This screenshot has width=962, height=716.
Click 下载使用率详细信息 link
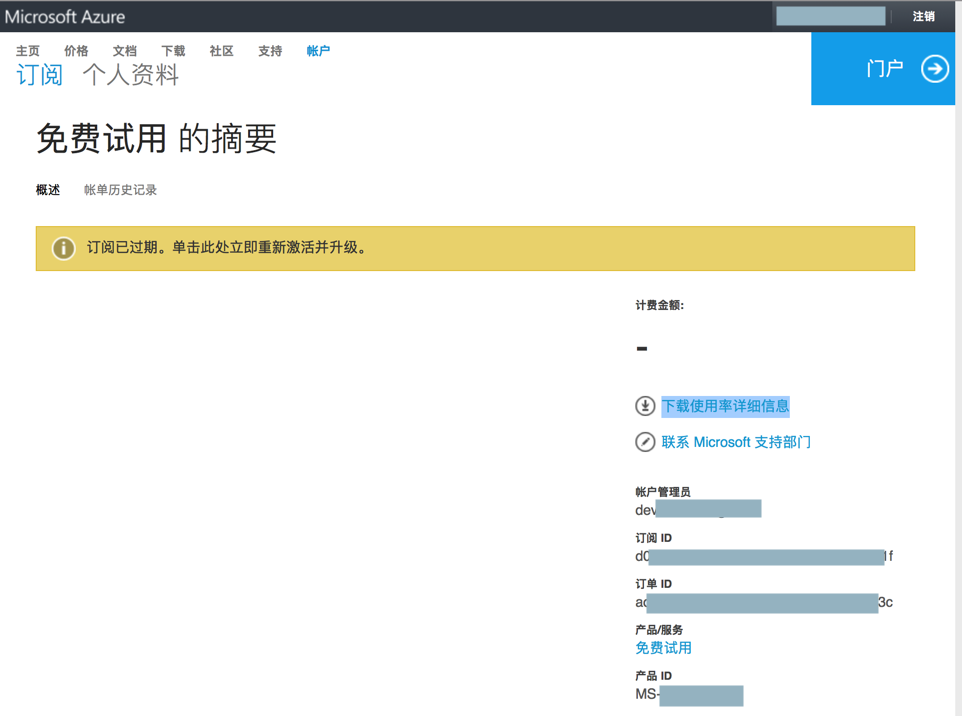pos(725,406)
